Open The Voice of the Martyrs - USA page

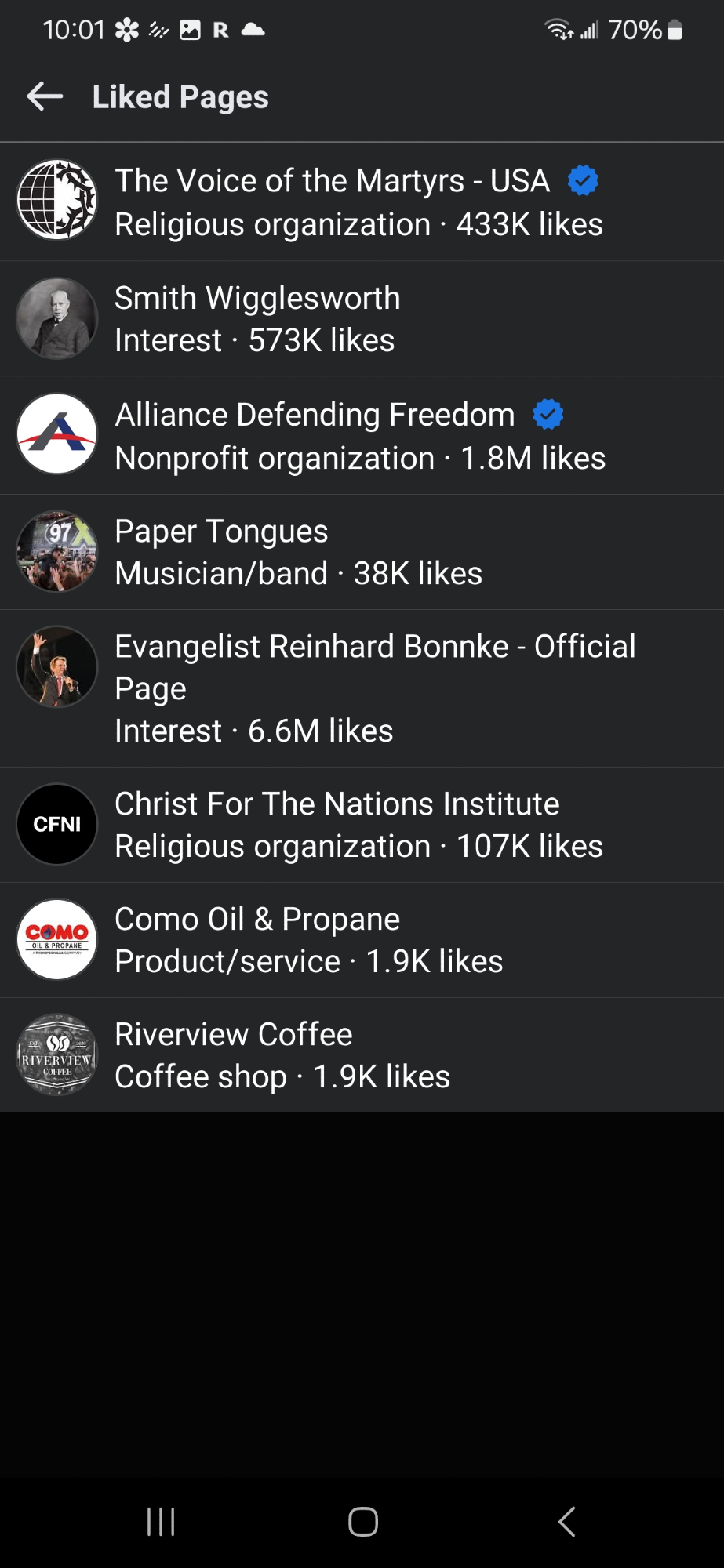(332, 181)
